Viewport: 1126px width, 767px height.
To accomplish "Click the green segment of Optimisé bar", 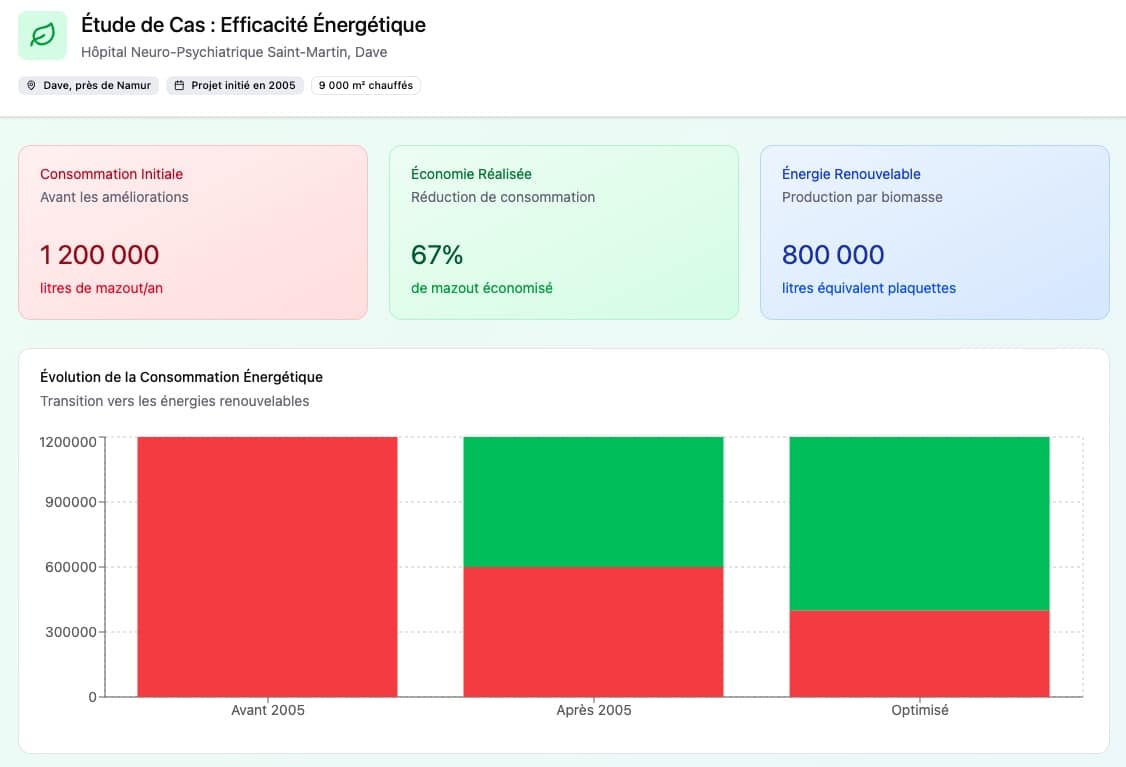I will pyautogui.click(x=919, y=523).
